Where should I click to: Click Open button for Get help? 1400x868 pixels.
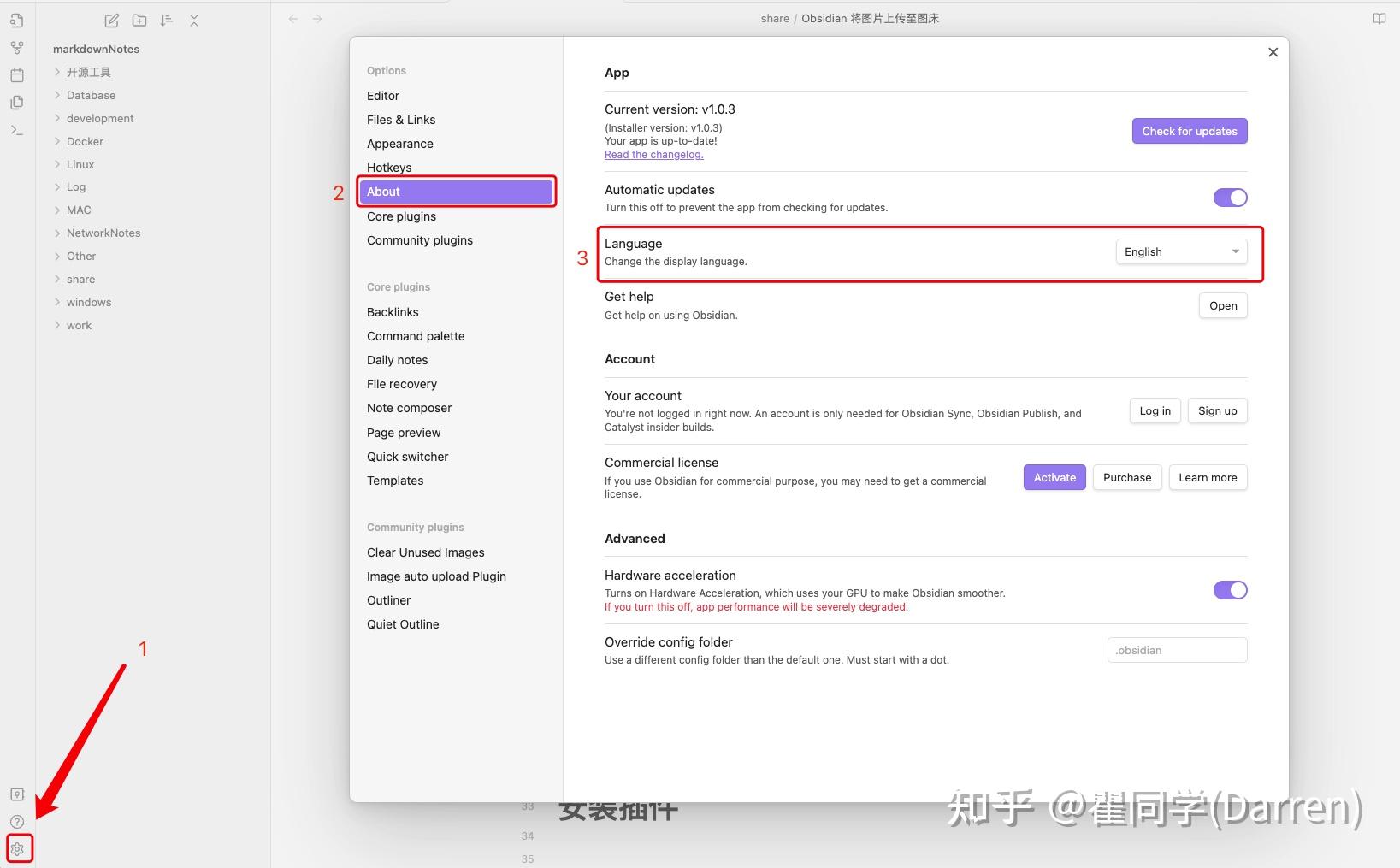[1223, 305]
